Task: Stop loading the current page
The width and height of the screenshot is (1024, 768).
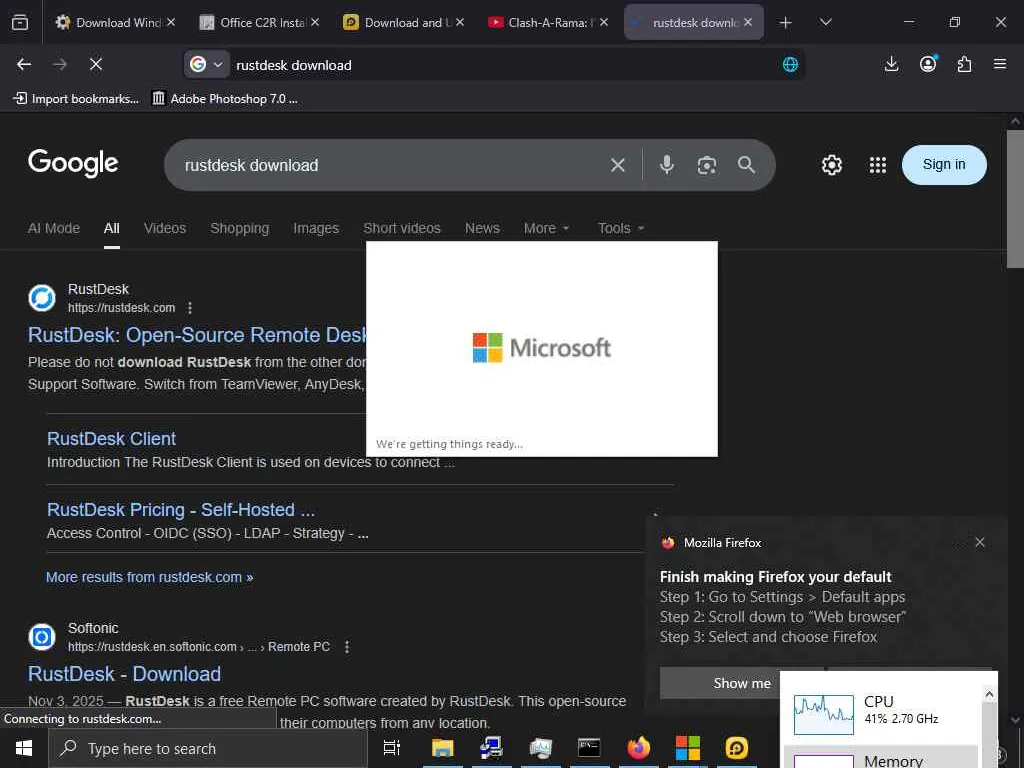Action: click(x=95, y=64)
